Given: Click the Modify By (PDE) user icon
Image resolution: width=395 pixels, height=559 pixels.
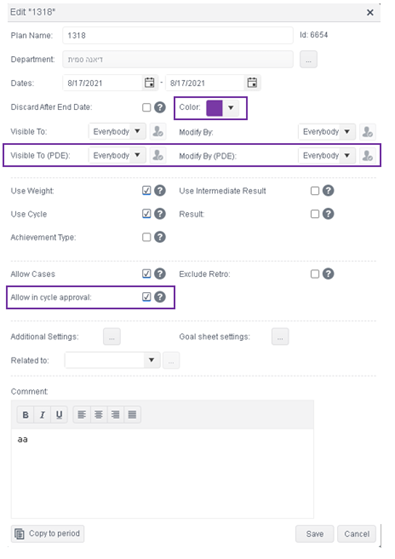Looking at the screenshot, I should [x=367, y=156].
